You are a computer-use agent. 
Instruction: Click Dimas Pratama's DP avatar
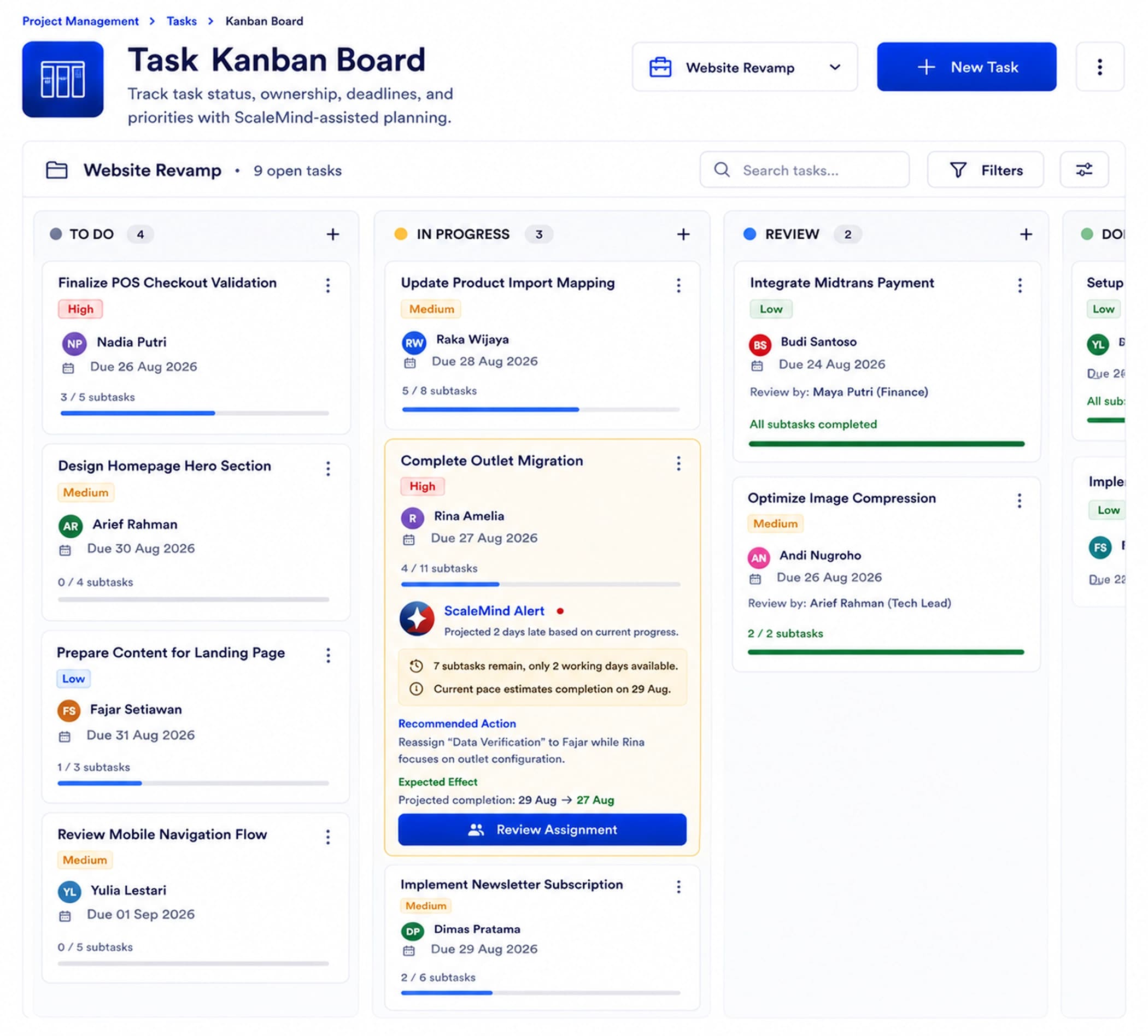click(413, 932)
